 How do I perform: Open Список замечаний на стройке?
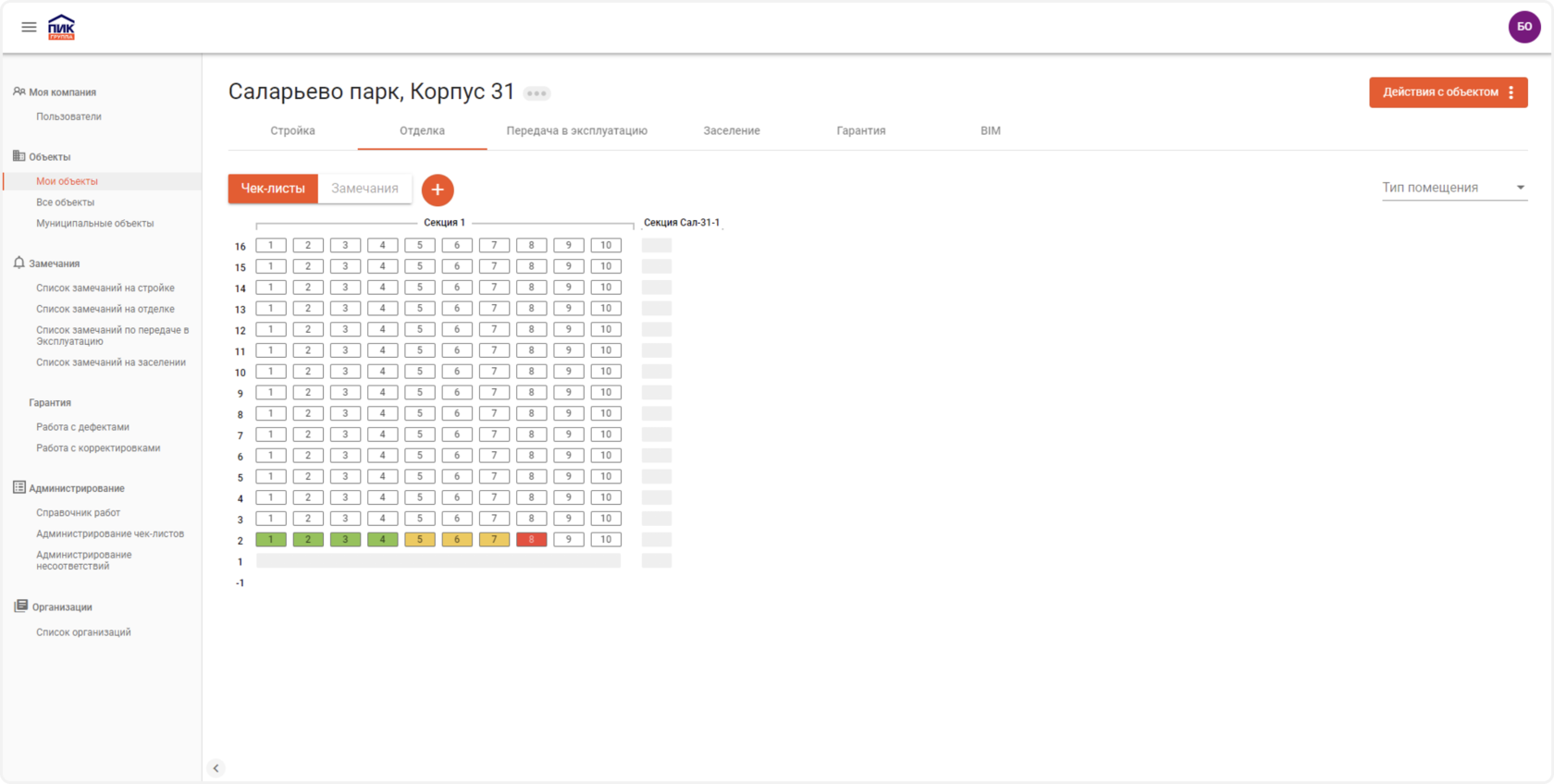[105, 288]
